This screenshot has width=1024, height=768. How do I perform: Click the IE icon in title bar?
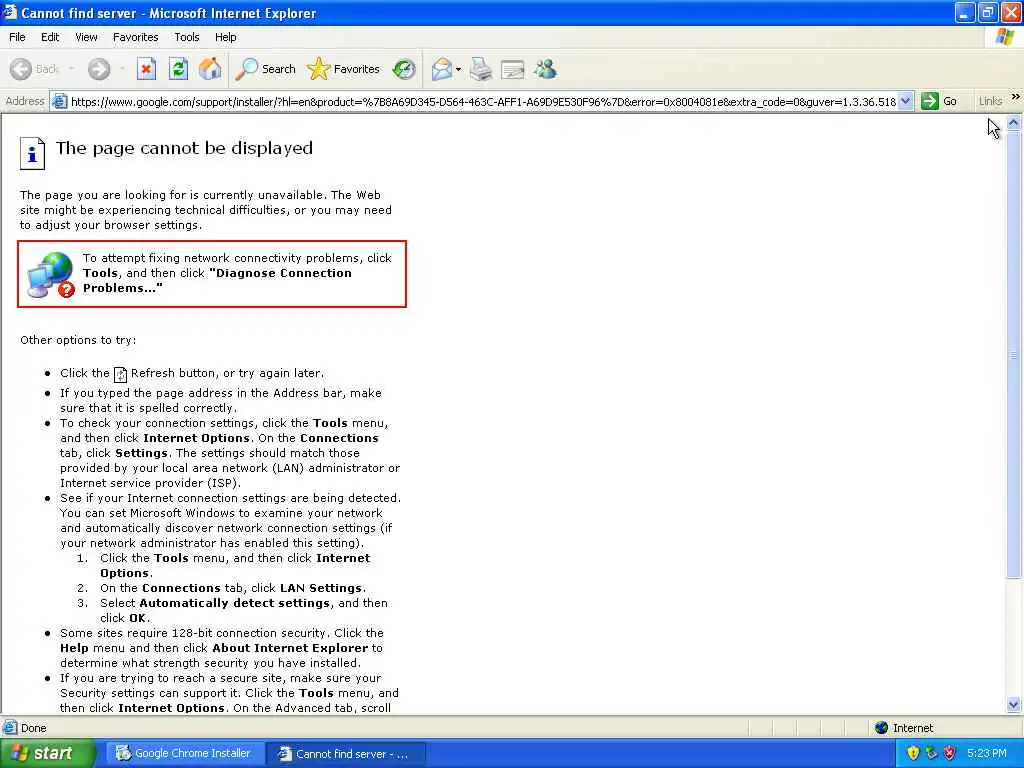(x=10, y=12)
